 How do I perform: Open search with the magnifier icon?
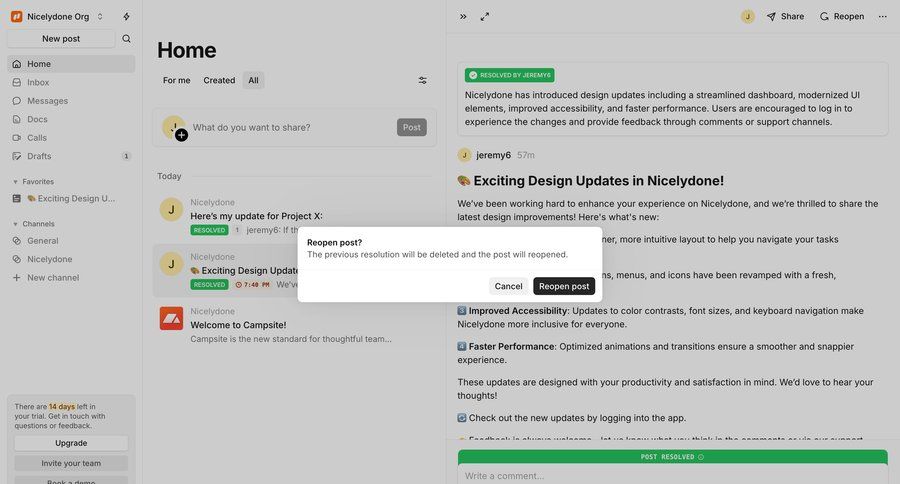[126, 38]
